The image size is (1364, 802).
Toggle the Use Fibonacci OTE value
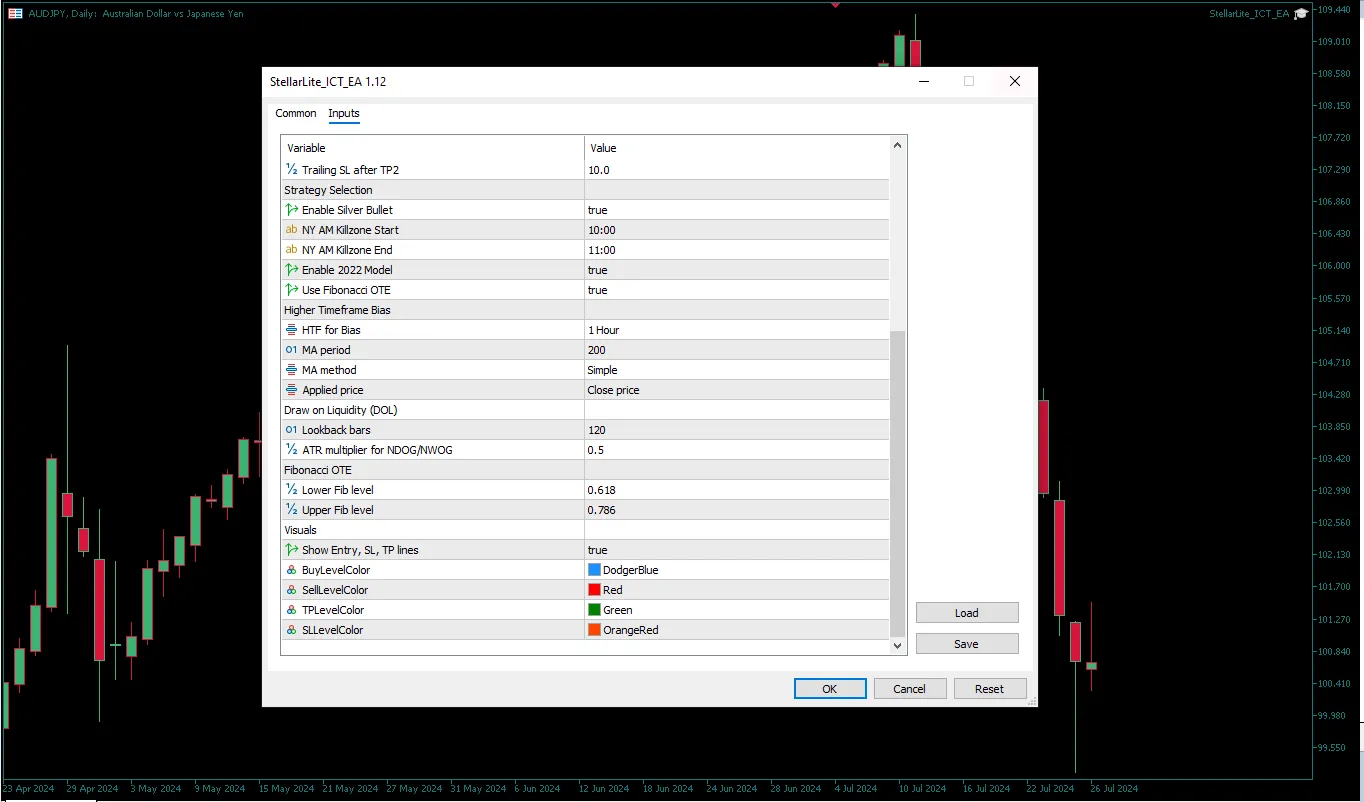click(x=736, y=290)
